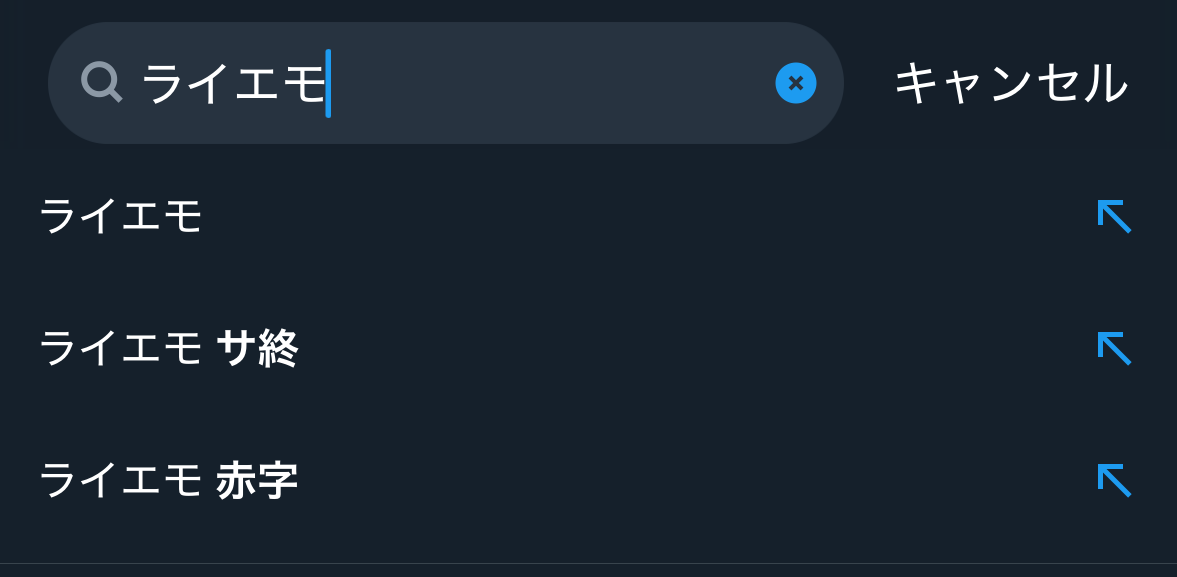The height and width of the screenshot is (577, 1177).
Task: Click the magnifying glass search icon
Action: click(101, 83)
